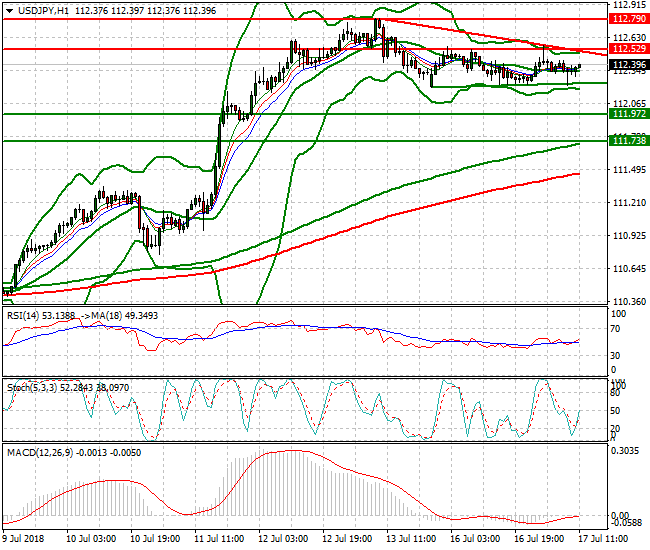Click the Stochastic scale level 50
This screenshot has width=650, height=550.
(616, 411)
